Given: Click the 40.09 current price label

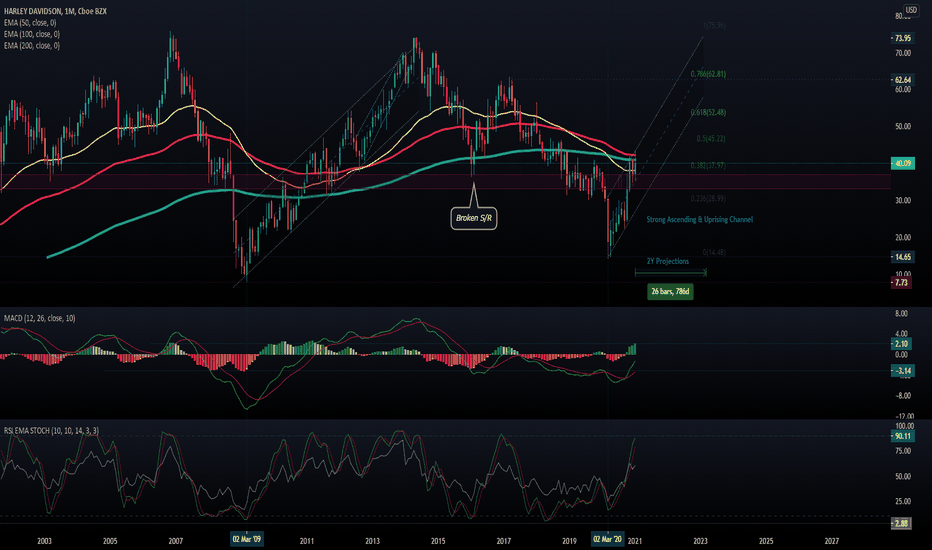Looking at the screenshot, I should pos(902,163).
